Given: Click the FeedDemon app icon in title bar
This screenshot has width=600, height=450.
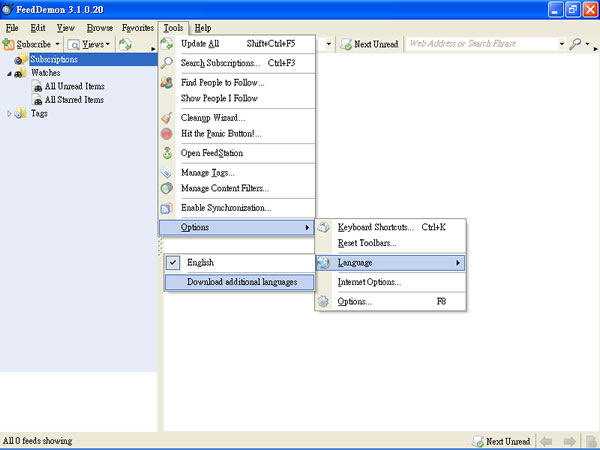Looking at the screenshot, I should point(8,9).
